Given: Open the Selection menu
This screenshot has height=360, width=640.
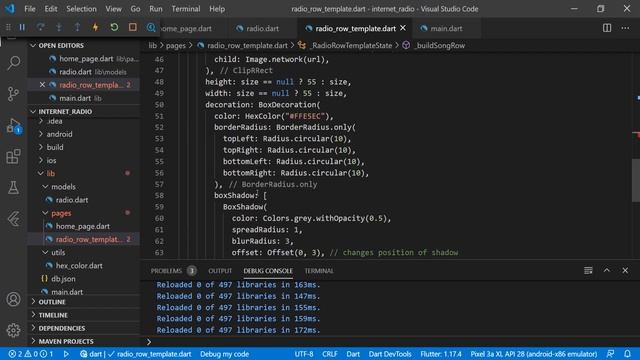Looking at the screenshot, I should point(81,9).
